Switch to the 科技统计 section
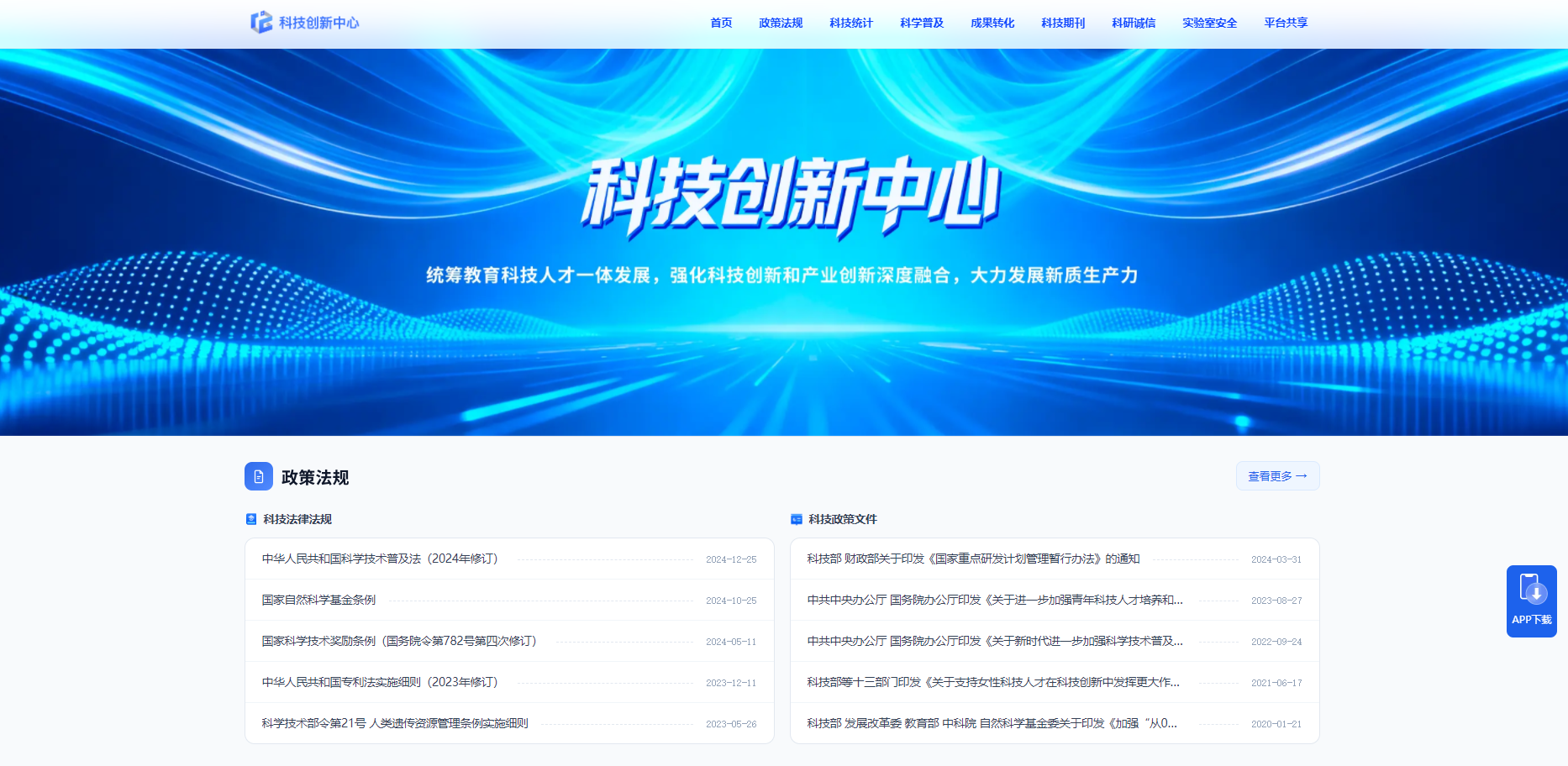This screenshot has height=766, width=1568. pos(850,23)
